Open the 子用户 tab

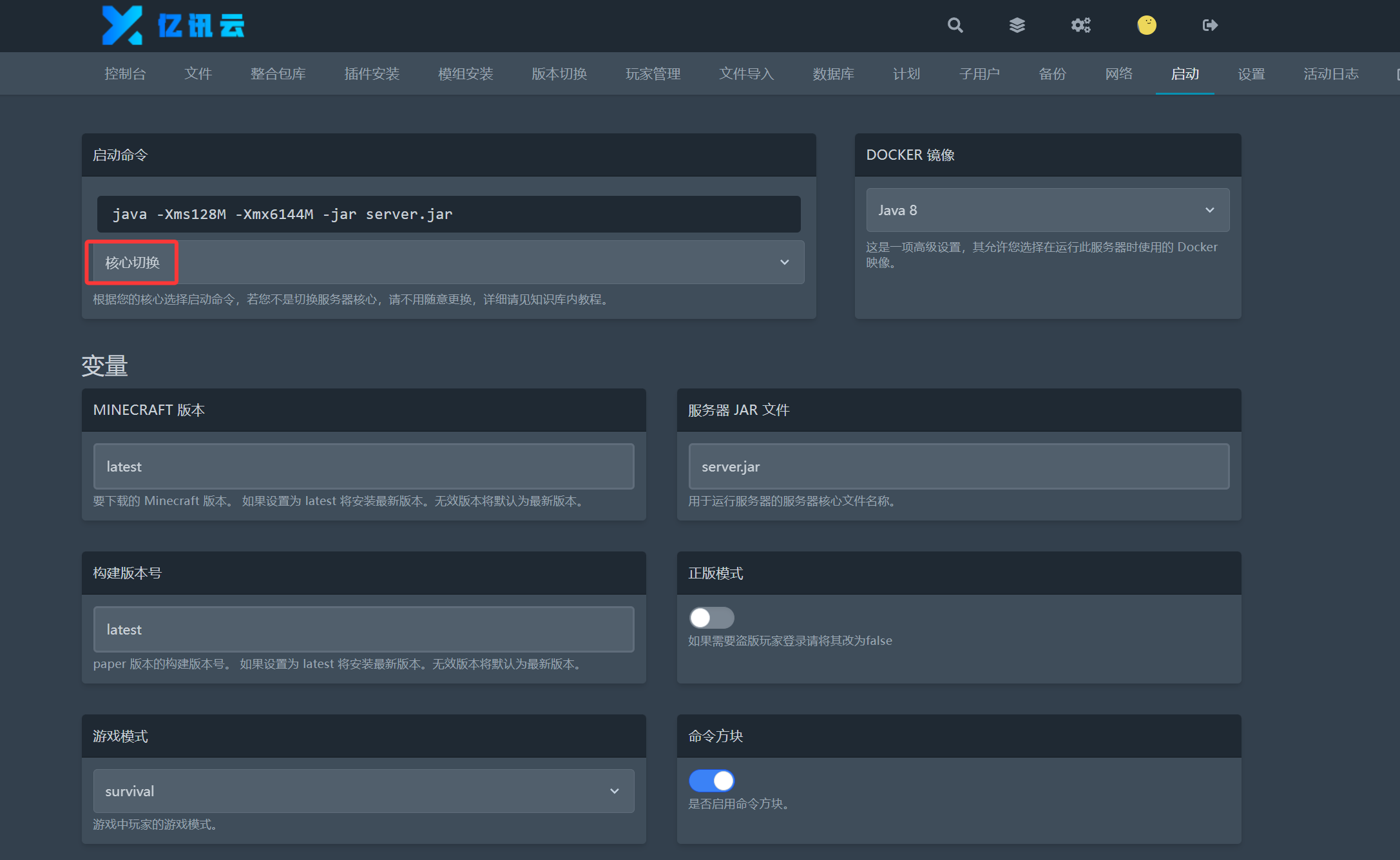point(979,74)
